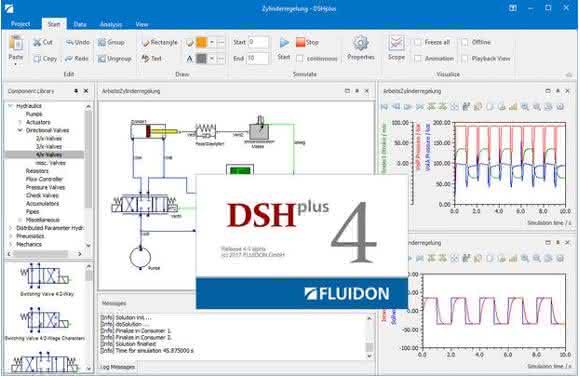Stop the running simulation
This screenshot has height=377, width=580.
(x=307, y=42)
